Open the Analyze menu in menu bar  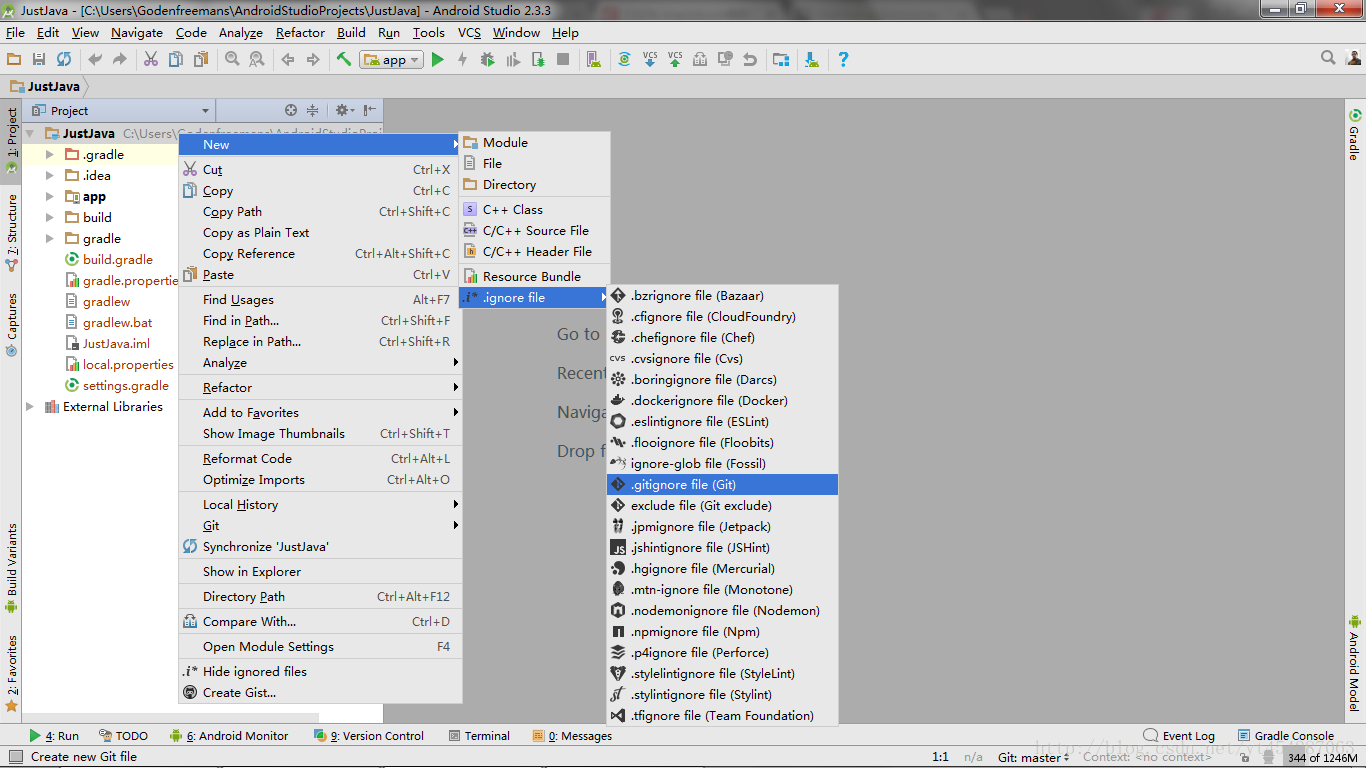[240, 32]
